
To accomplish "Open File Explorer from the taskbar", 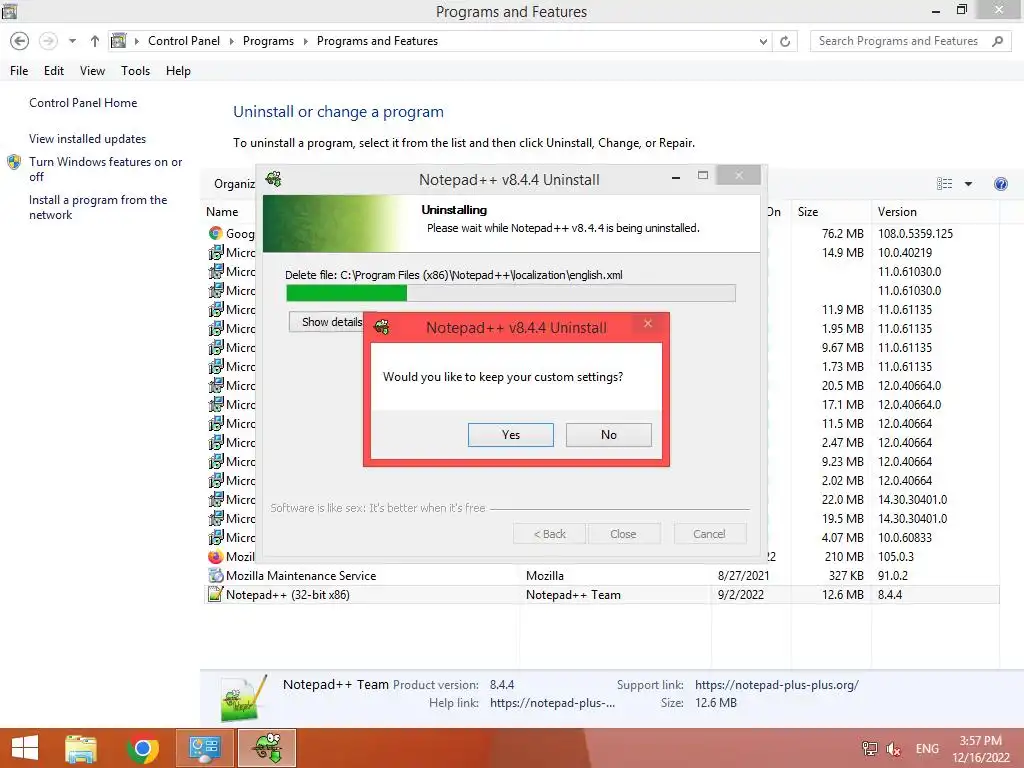I will [81, 748].
